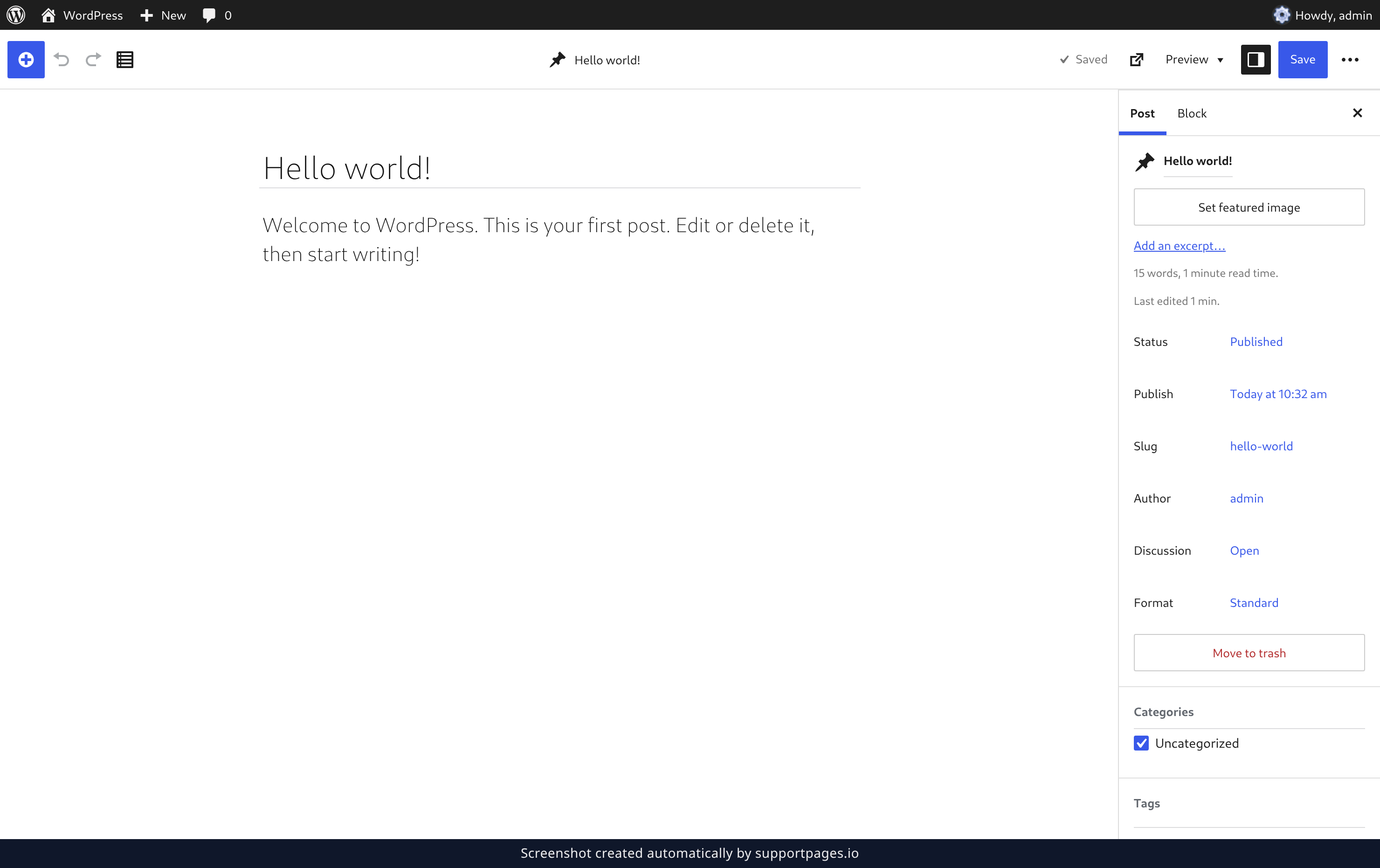
Task: Click Set featured image
Action: [1249, 207]
